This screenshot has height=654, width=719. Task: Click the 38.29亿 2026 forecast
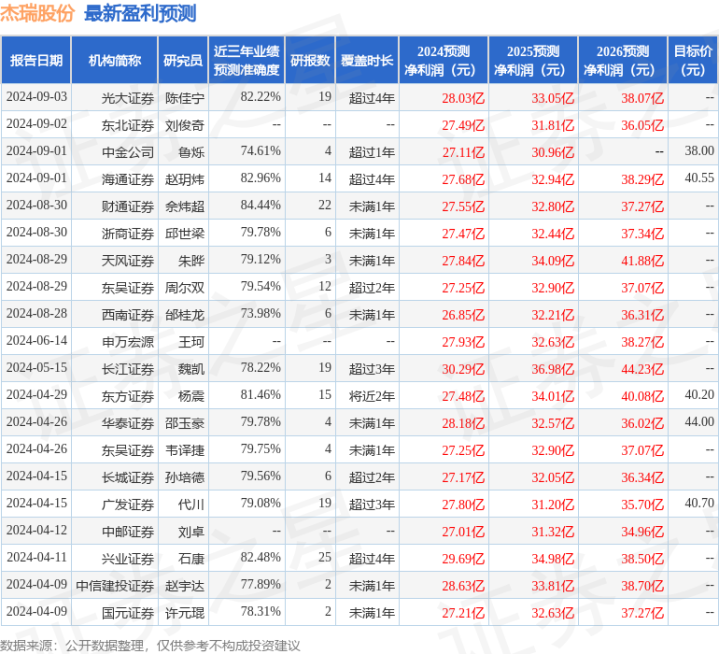pos(642,179)
